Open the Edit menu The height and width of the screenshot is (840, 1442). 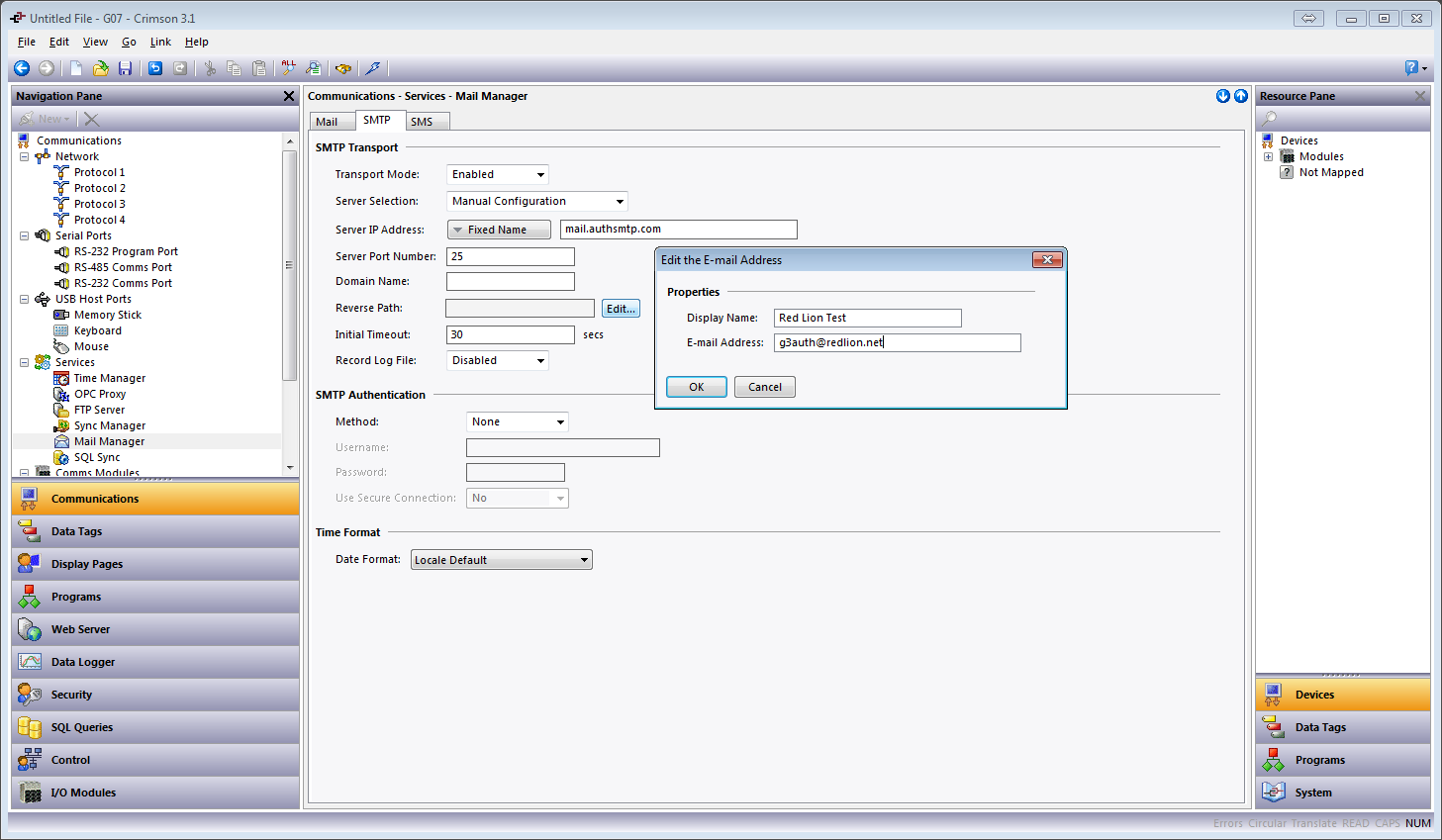(59, 42)
